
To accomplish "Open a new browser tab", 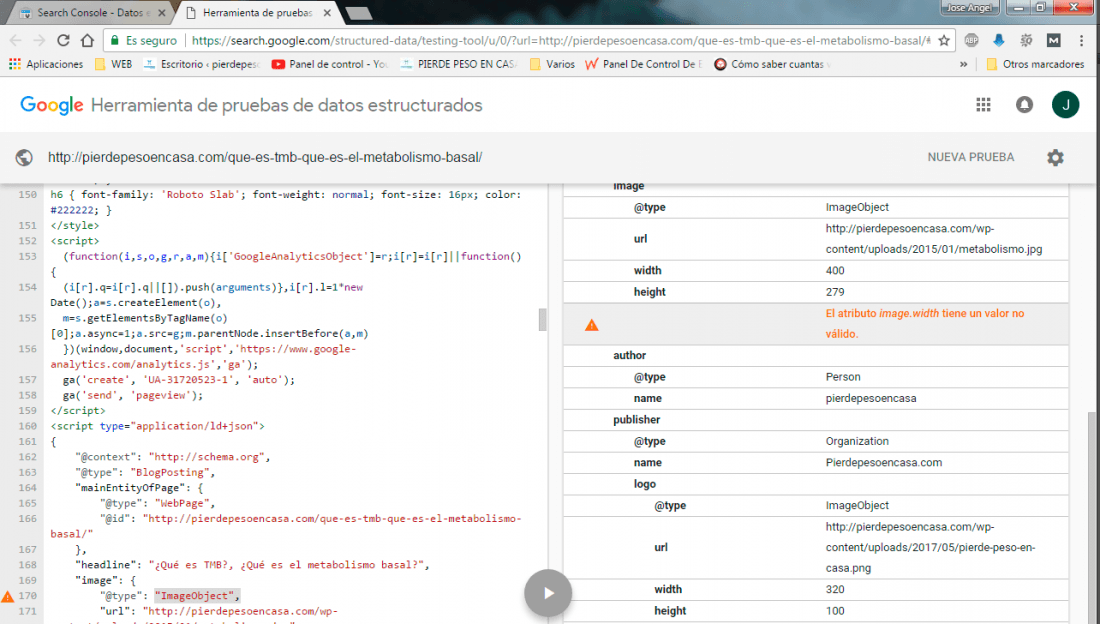I will click(x=359, y=13).
